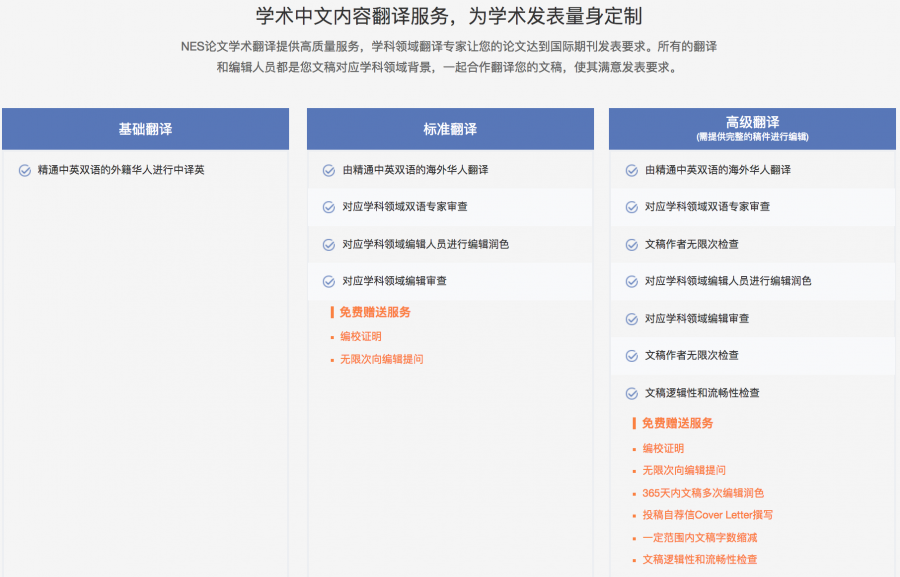Click check icon beside non-orange 文稿逻辑性和流畅性检查

pos(631,393)
